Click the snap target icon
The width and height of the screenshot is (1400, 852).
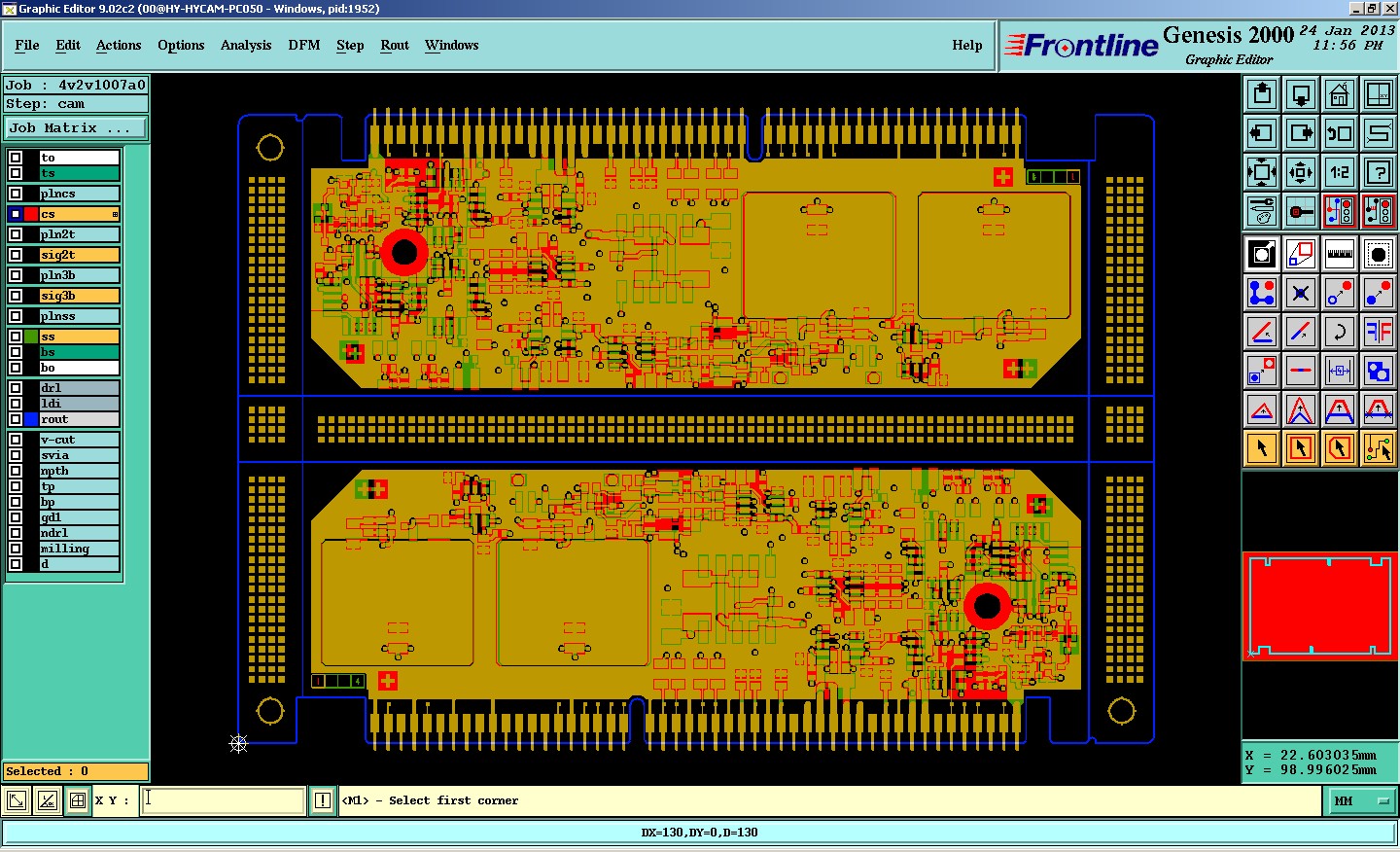(x=1301, y=211)
